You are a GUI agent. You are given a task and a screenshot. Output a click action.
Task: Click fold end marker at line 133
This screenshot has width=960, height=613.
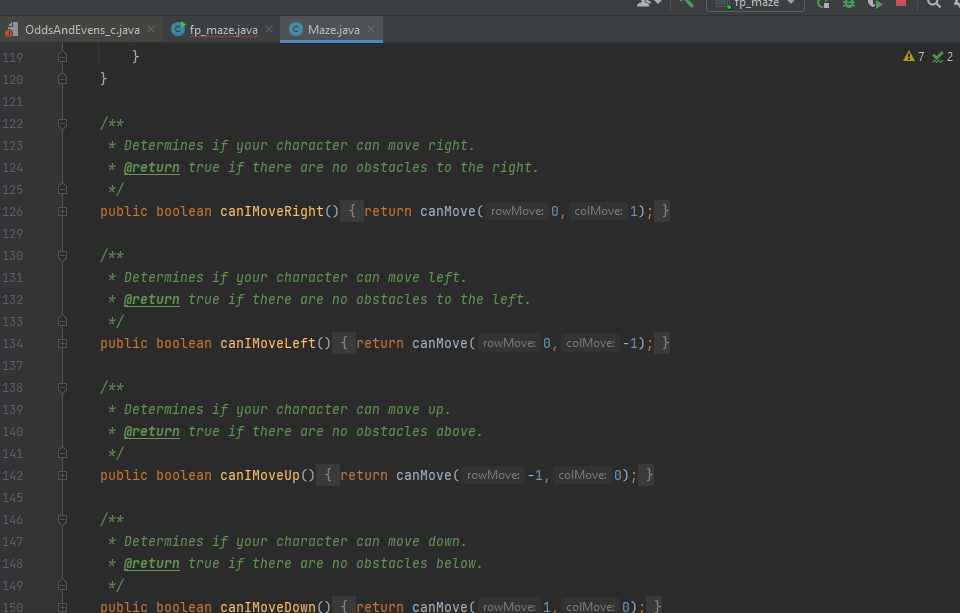pyautogui.click(x=62, y=321)
